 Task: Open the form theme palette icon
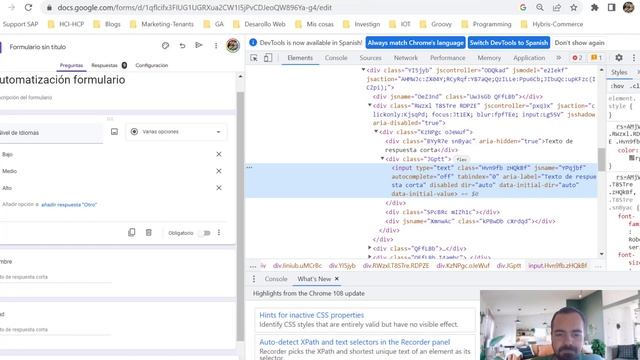(x=165, y=45)
